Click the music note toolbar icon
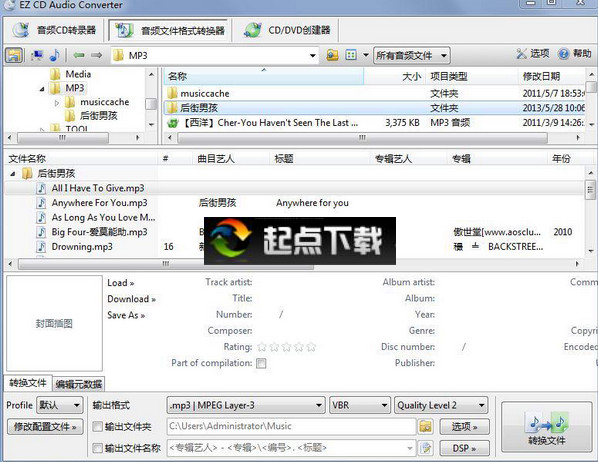This screenshot has width=598, height=462. coord(55,55)
